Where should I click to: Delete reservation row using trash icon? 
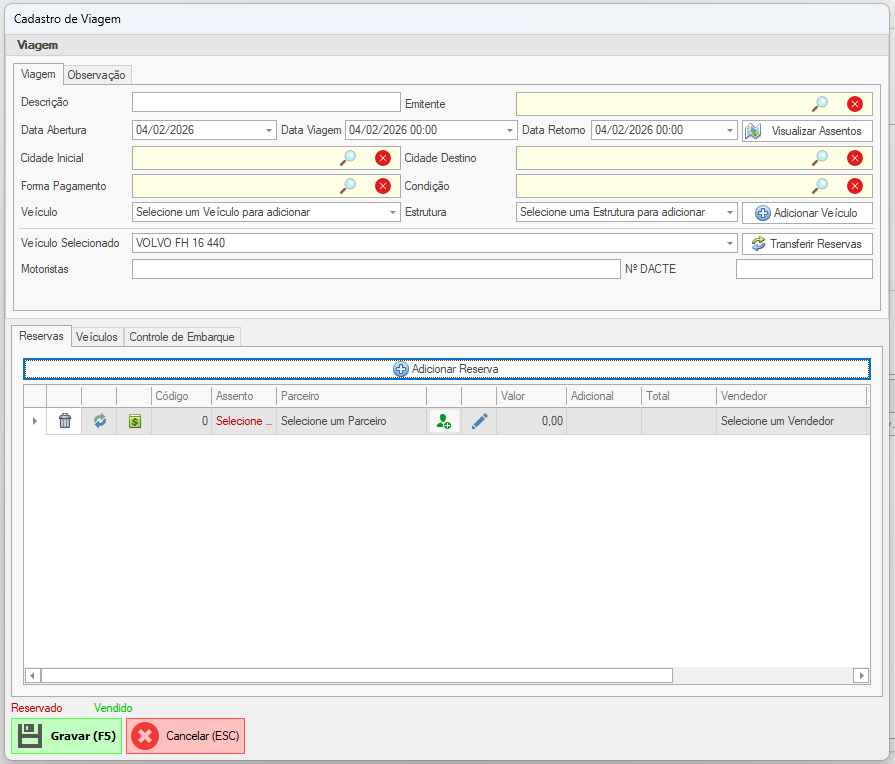click(x=65, y=421)
